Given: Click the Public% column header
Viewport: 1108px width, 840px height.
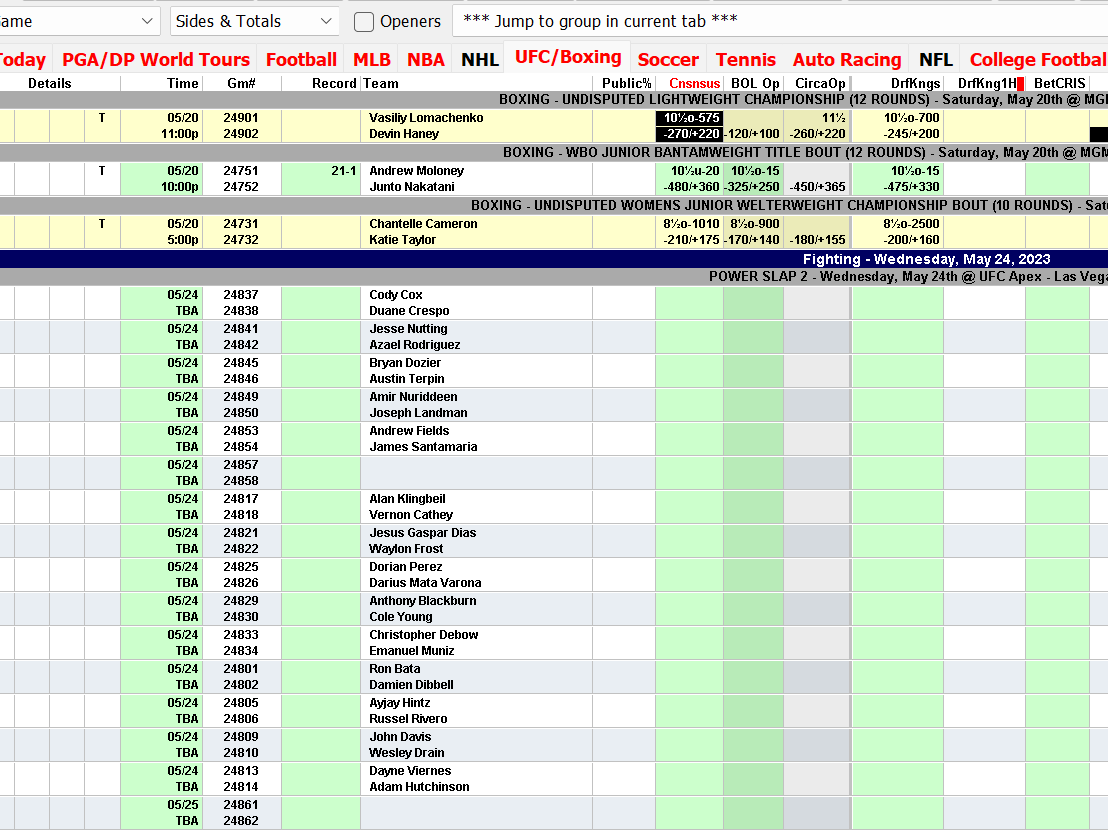Looking at the screenshot, I should 626,83.
